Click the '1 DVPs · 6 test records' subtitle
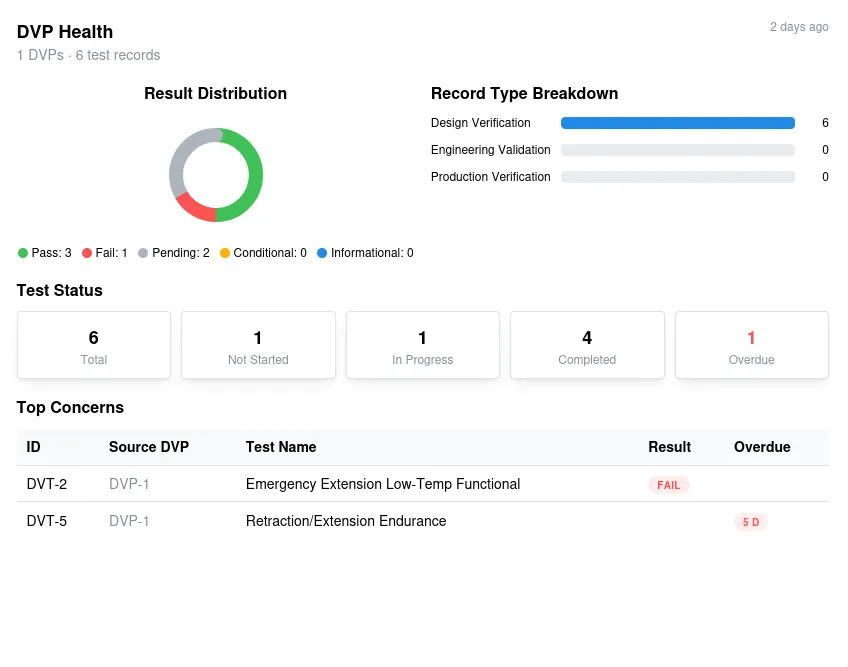The image size is (848, 667). click(88, 55)
